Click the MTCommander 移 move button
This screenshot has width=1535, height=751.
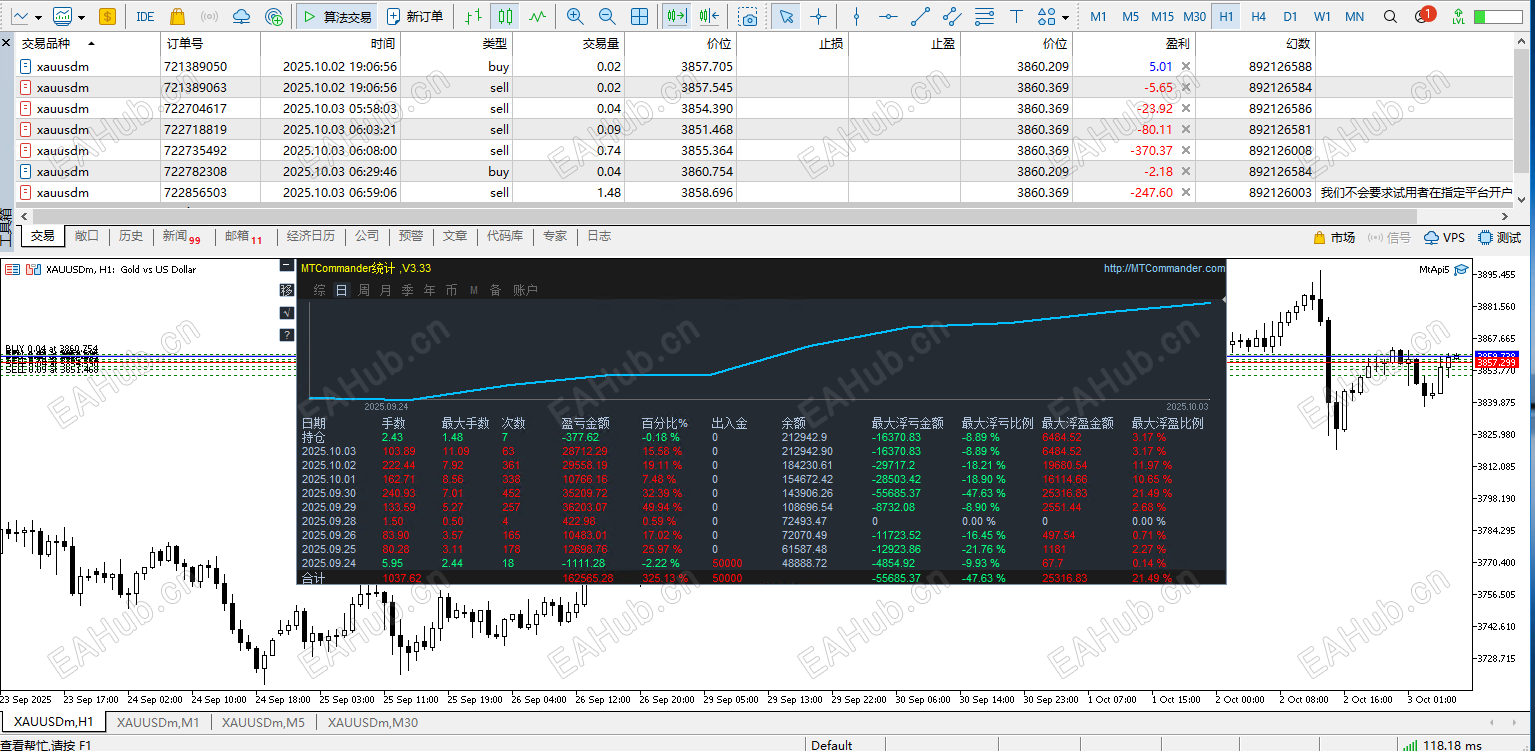point(287,290)
